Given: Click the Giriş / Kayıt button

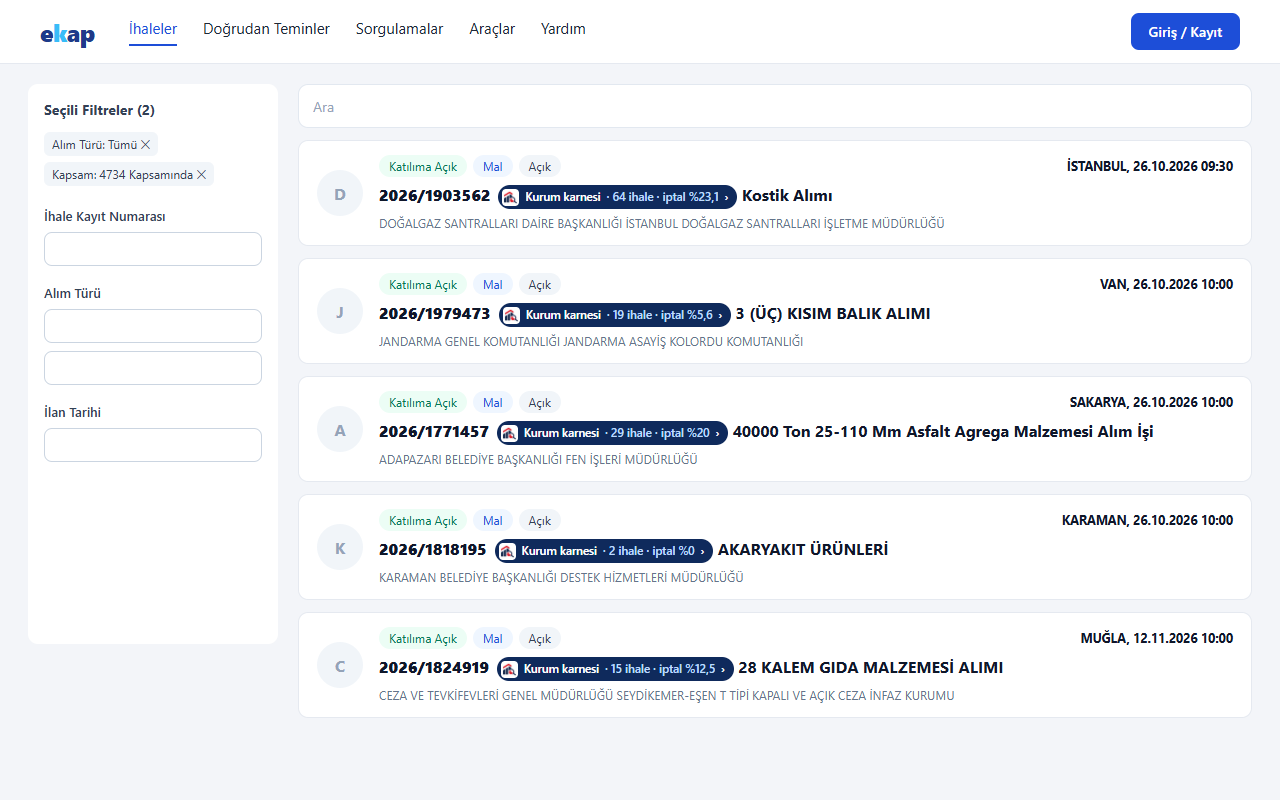Looking at the screenshot, I should point(1185,32).
